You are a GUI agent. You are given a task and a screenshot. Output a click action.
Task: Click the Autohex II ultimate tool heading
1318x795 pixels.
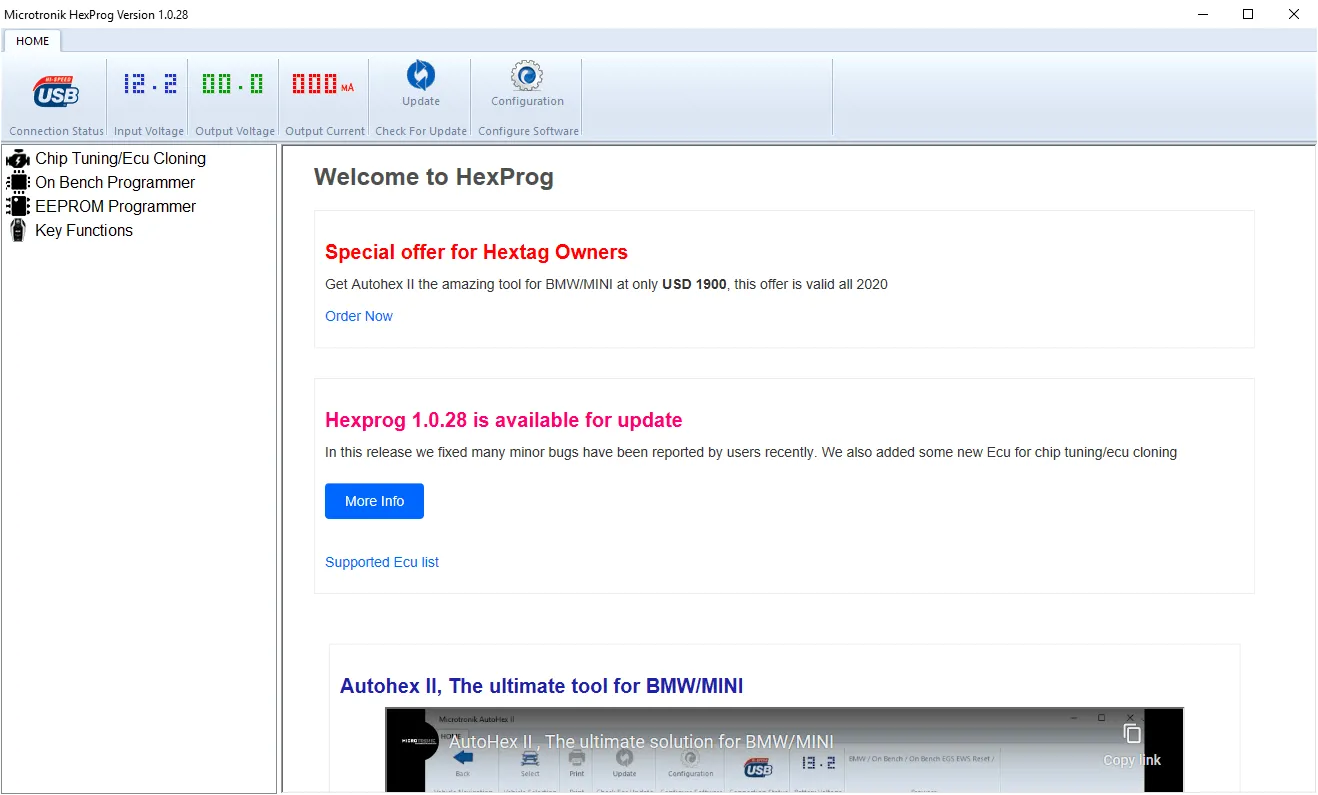(x=541, y=686)
